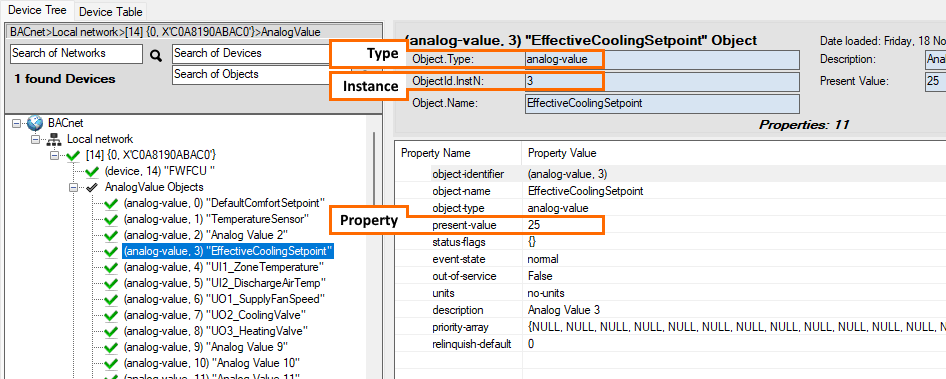Click the magnifier icon beside Search of Networks
The height and width of the screenshot is (379, 946).
[x=156, y=56]
